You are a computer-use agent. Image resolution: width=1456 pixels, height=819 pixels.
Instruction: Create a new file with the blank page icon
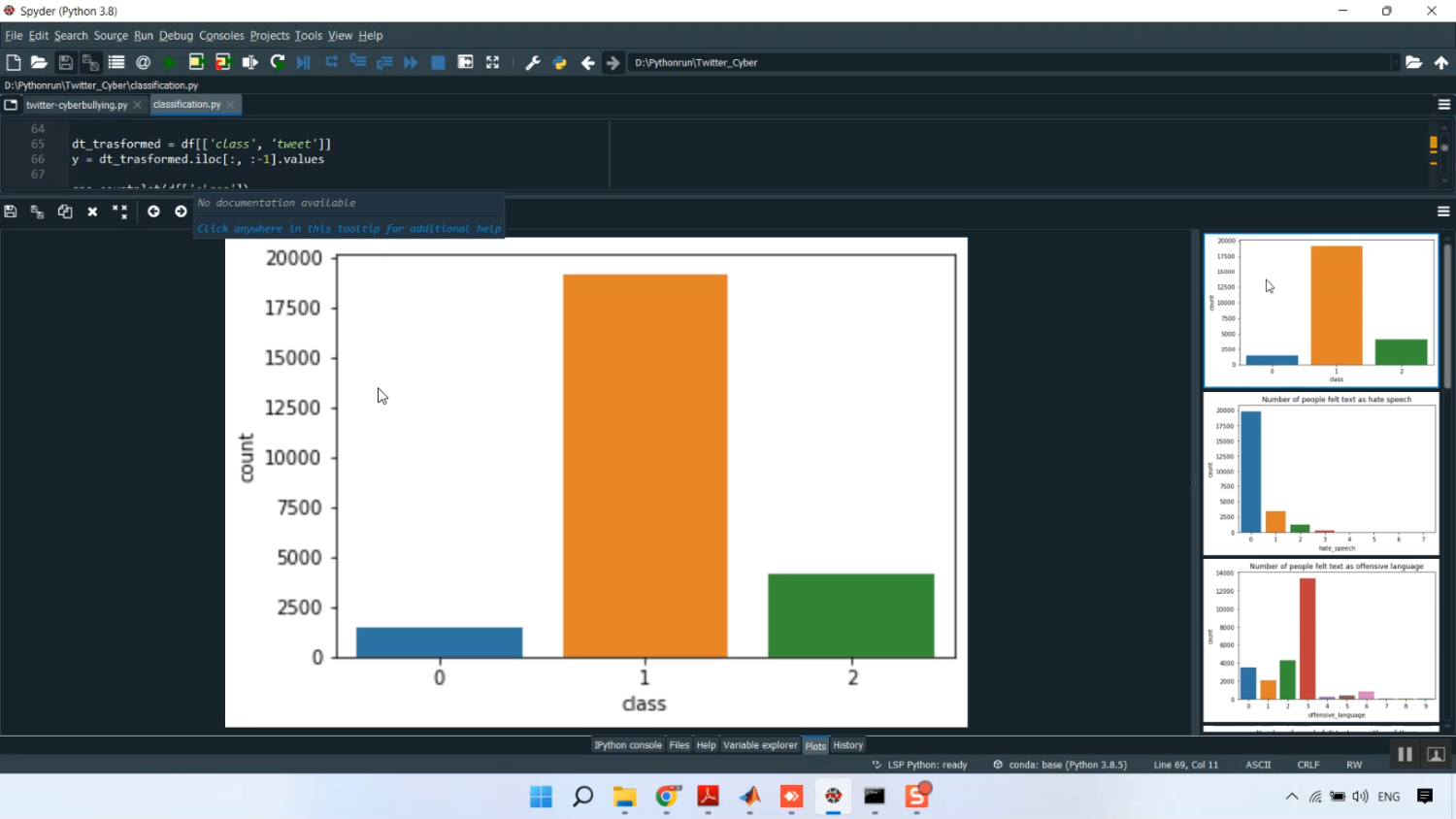point(13,62)
